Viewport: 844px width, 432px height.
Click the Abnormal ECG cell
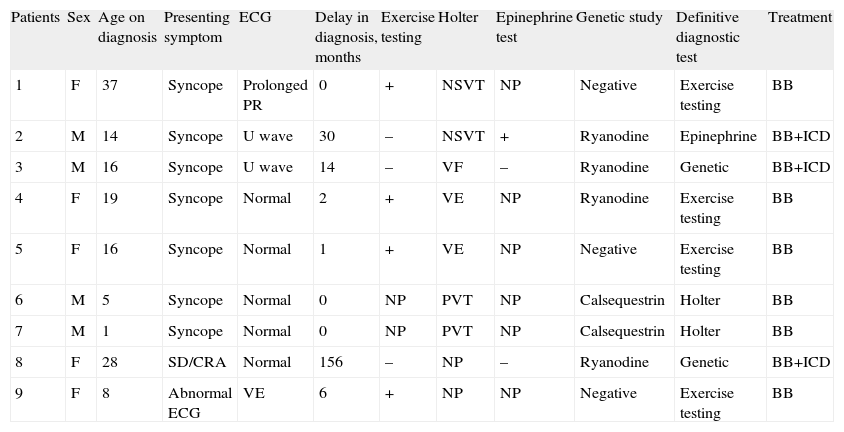[199, 403]
